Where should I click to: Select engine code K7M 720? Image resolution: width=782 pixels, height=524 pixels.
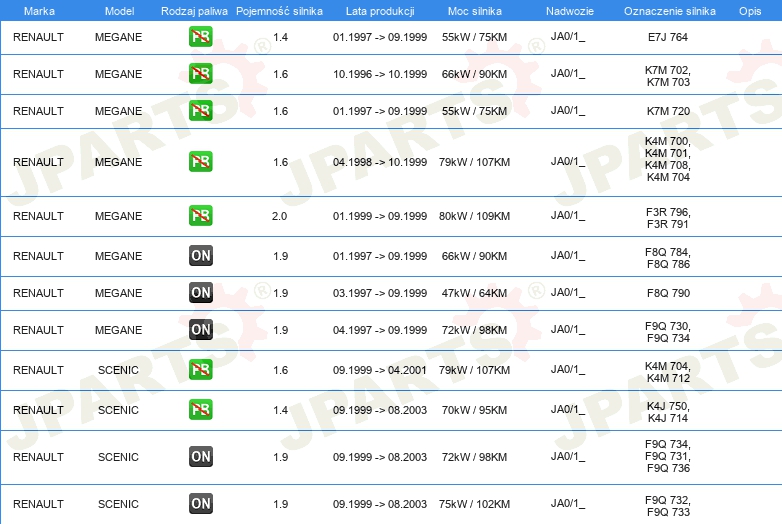[x=668, y=111]
